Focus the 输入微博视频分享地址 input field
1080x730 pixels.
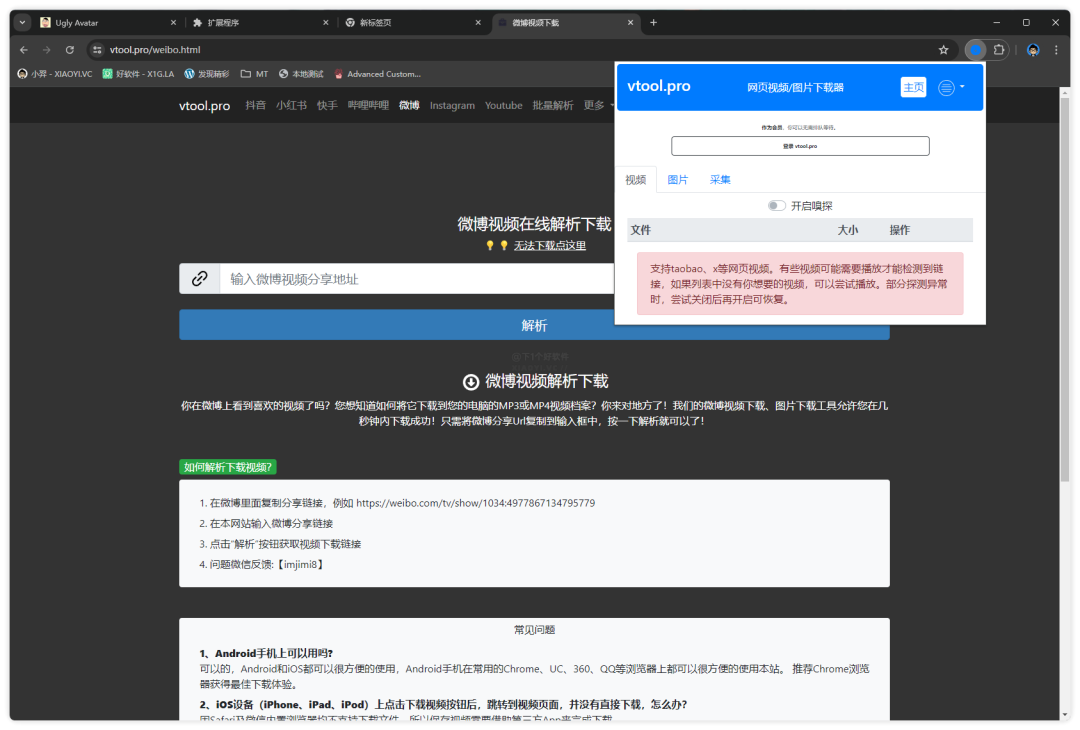(417, 278)
